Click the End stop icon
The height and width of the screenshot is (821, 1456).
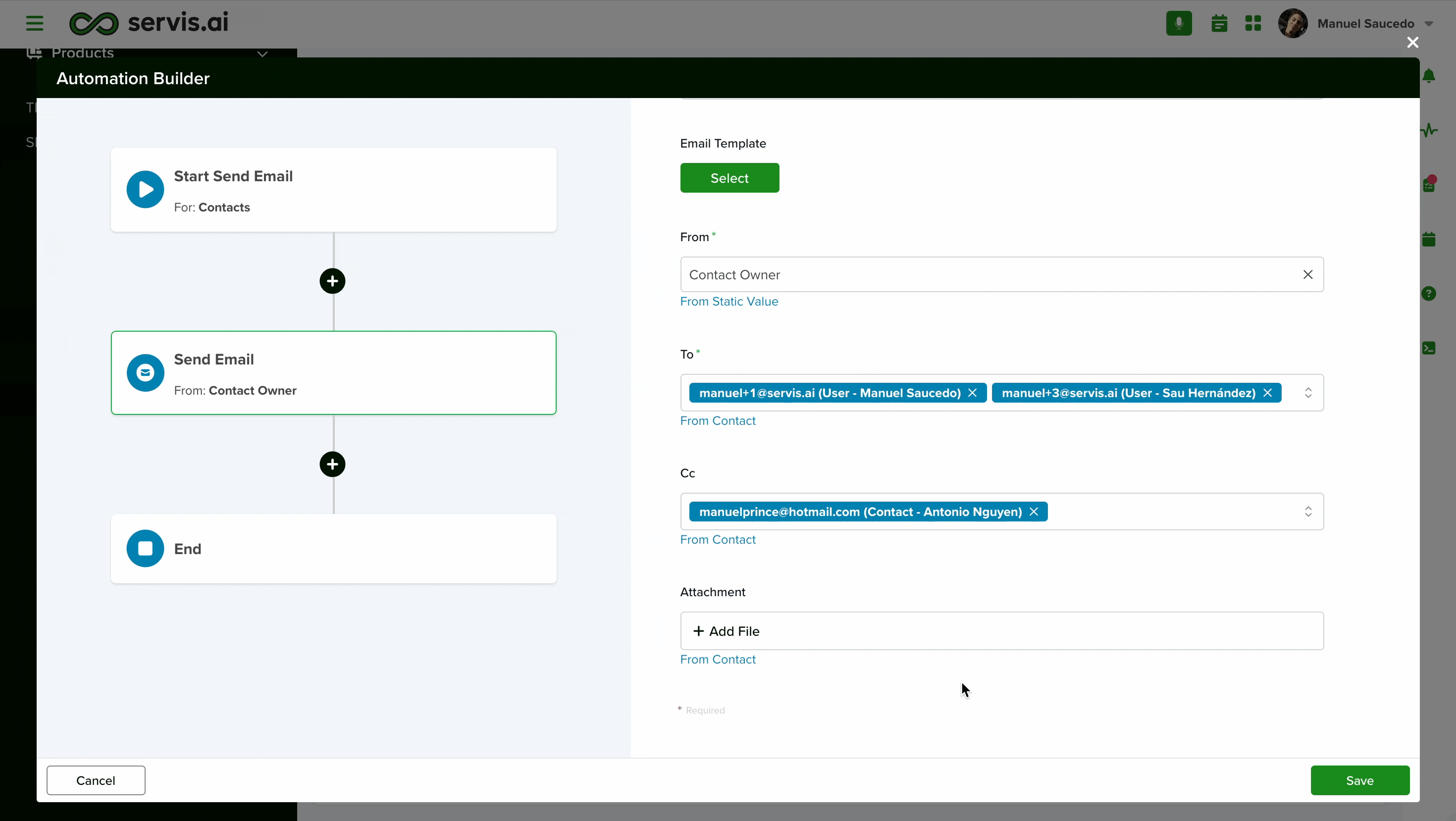(145, 549)
